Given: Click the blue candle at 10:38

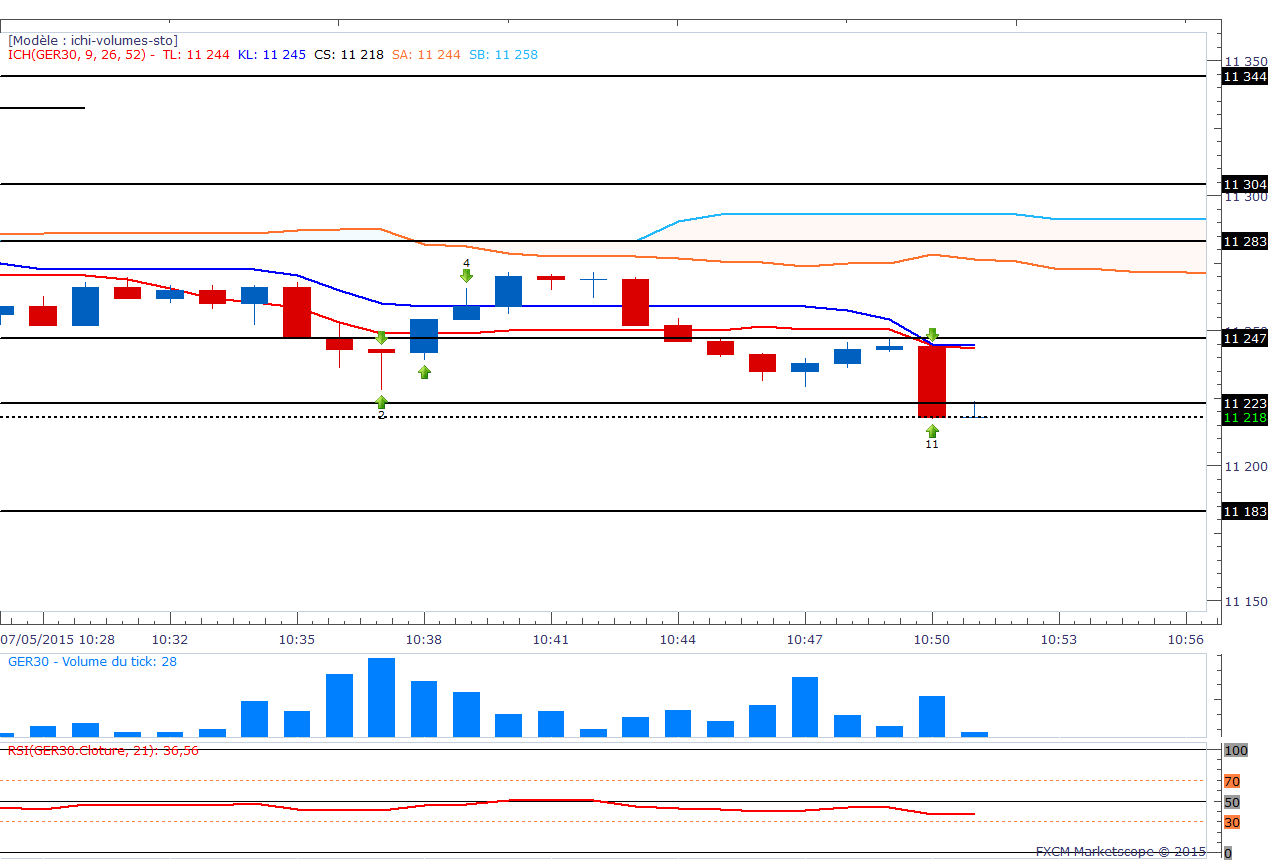Looking at the screenshot, I should [x=424, y=336].
